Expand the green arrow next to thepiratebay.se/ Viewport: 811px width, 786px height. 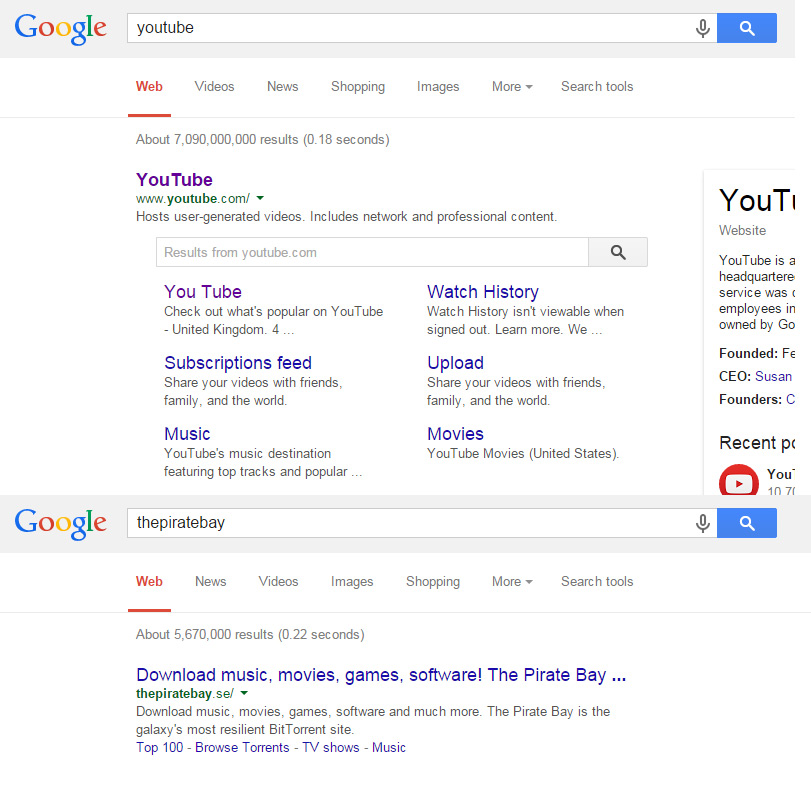pyautogui.click(x=244, y=693)
